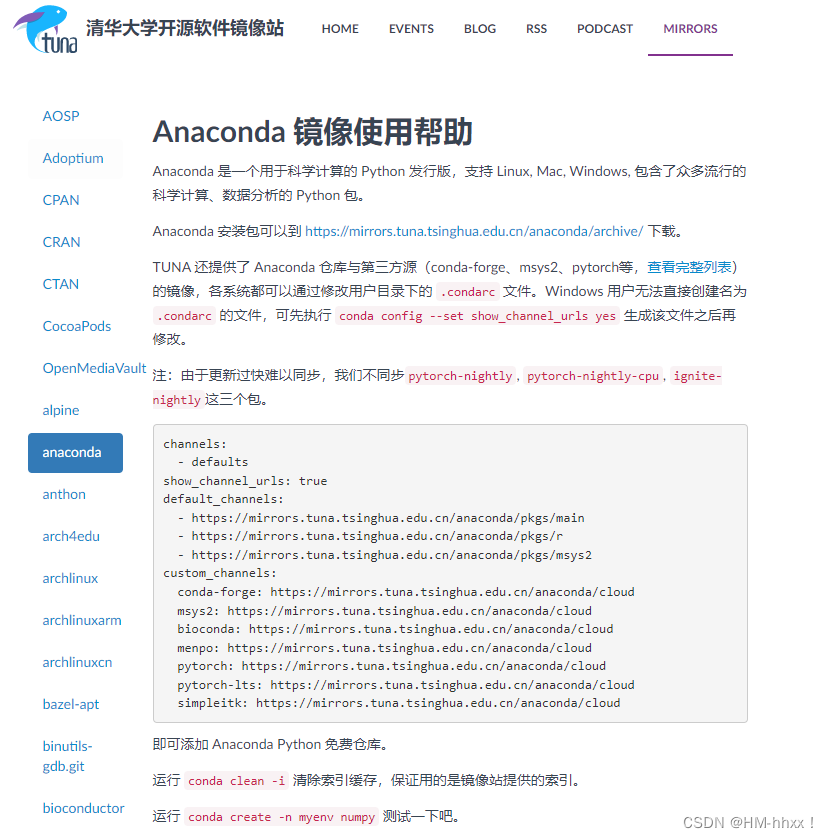
Task: Click the conda-forge channel line
Action: click(406, 592)
